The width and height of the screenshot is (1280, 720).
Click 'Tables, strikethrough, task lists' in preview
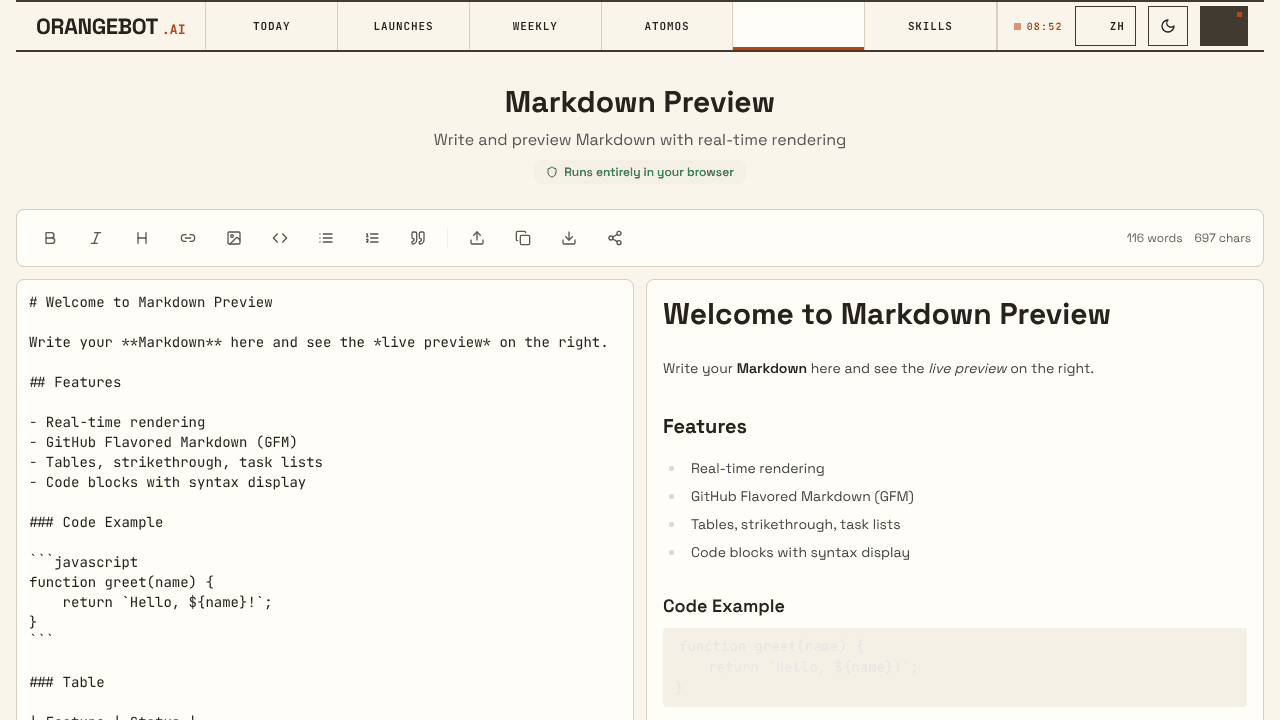(x=796, y=524)
